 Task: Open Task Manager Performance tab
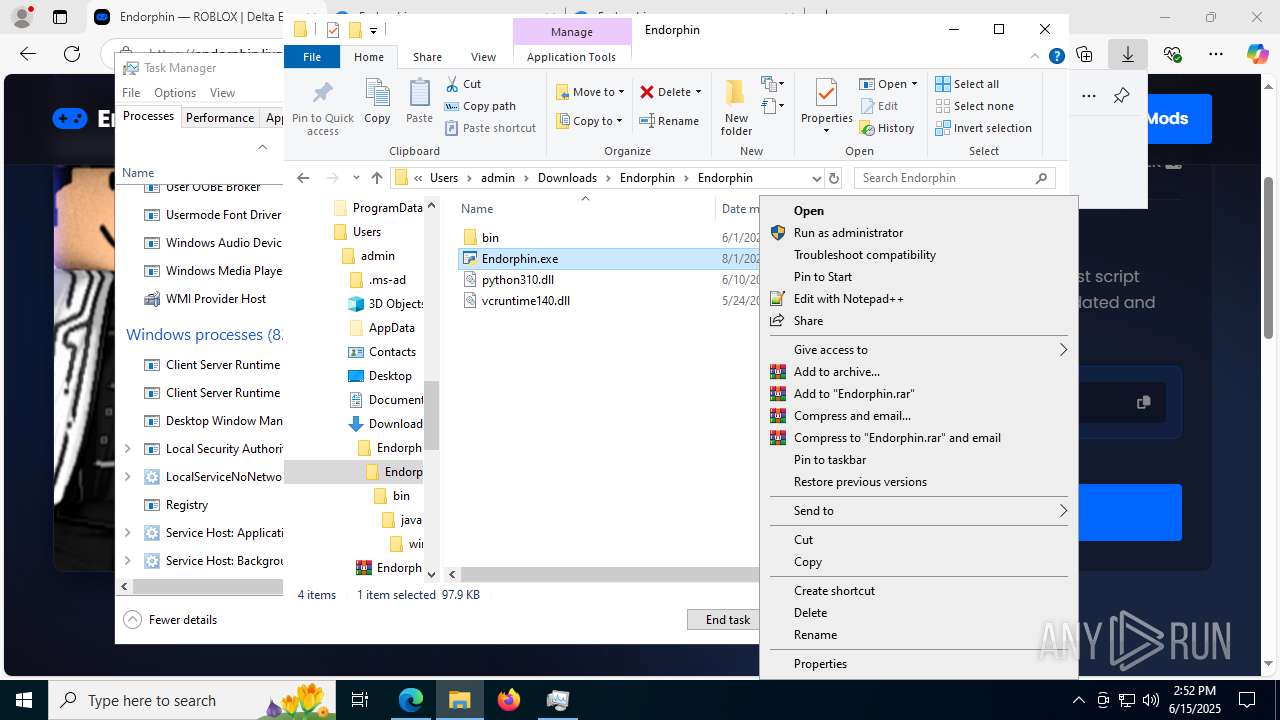(220, 118)
